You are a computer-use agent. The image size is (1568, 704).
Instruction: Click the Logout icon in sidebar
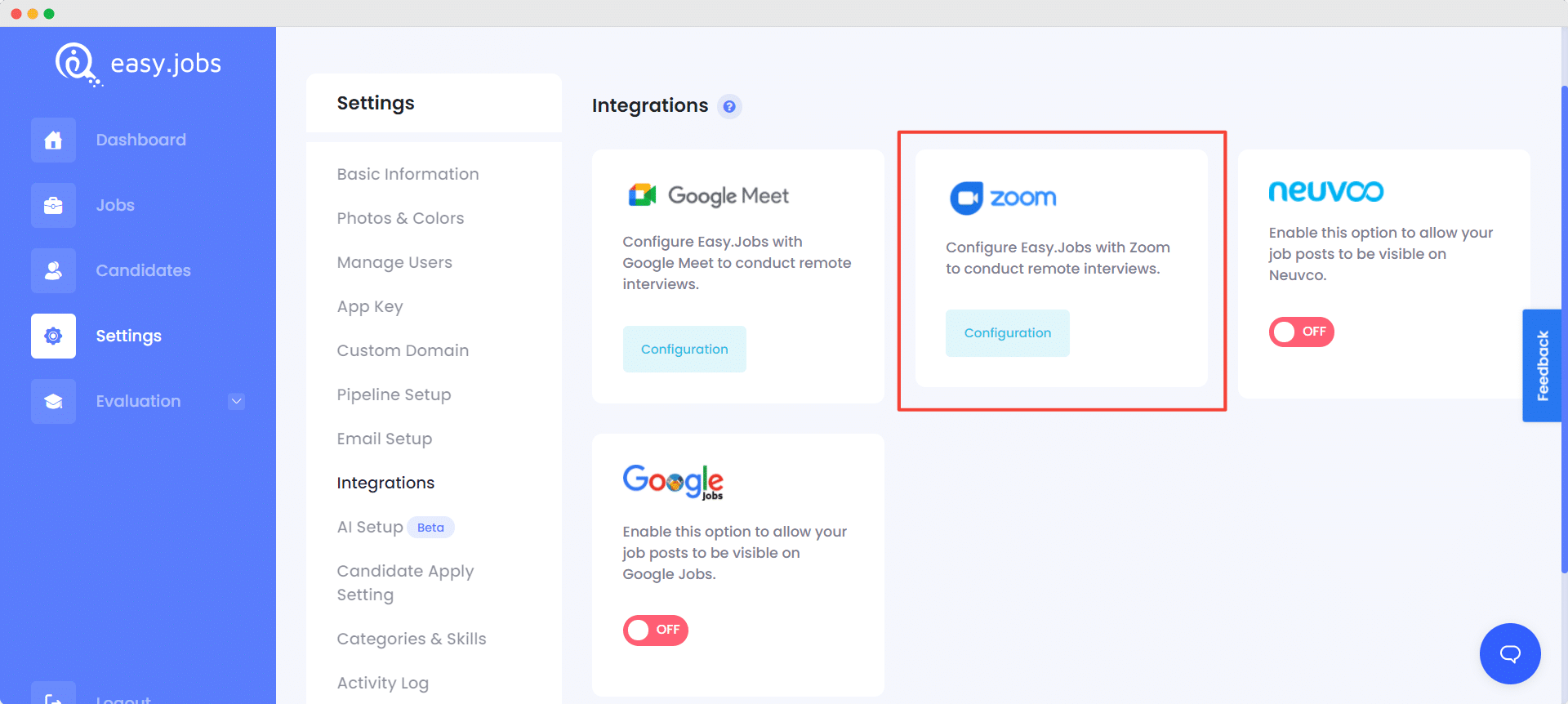(x=53, y=694)
